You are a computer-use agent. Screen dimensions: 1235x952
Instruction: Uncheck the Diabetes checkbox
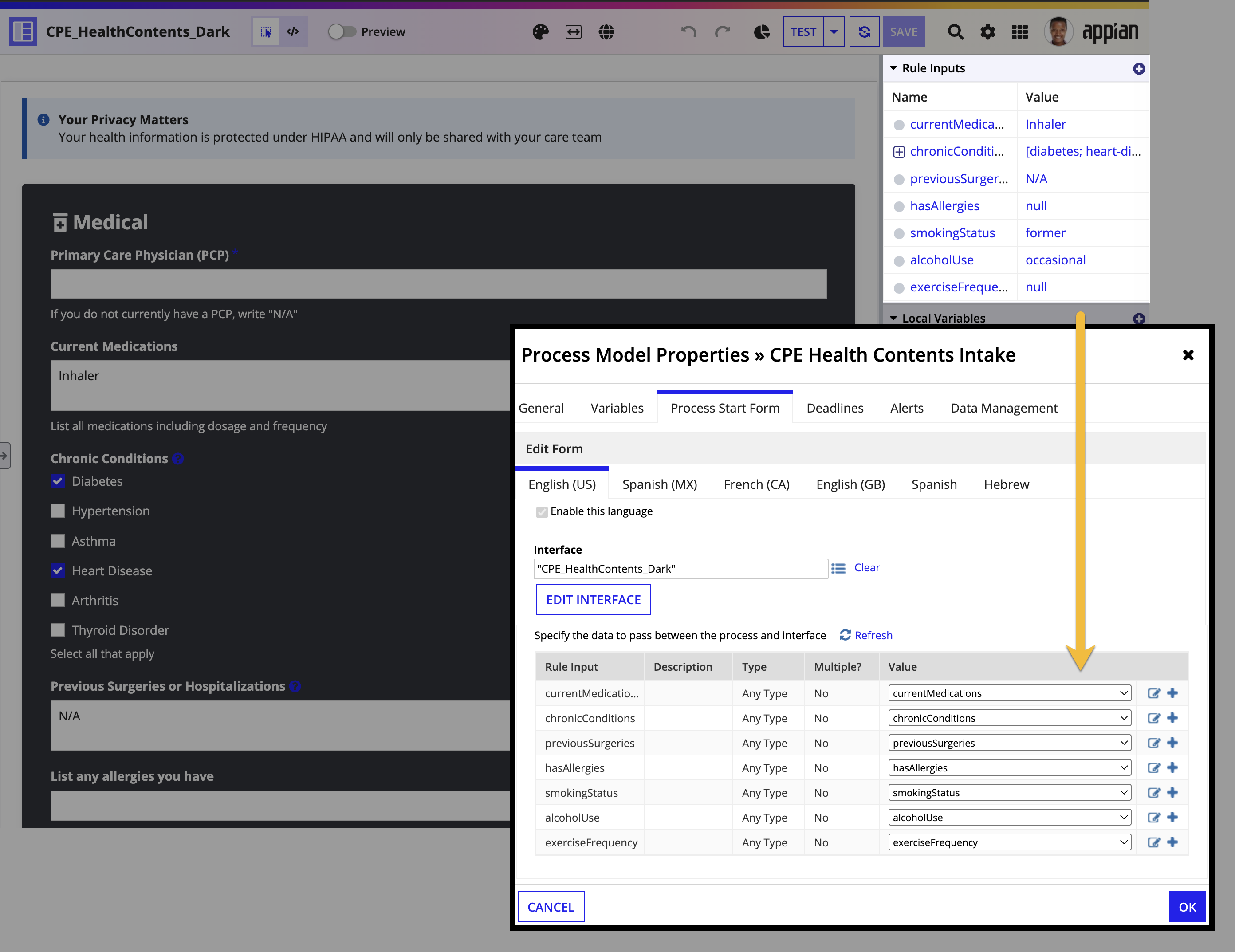coord(58,482)
